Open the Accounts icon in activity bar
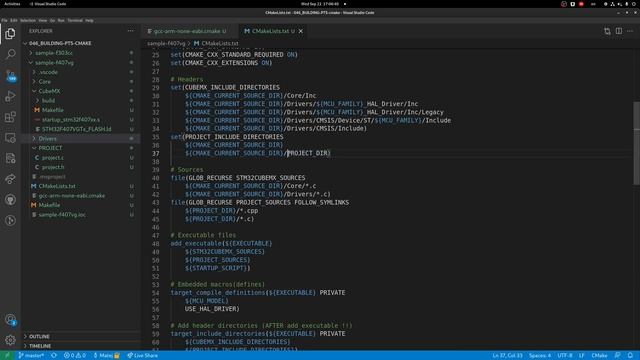 (x=10, y=320)
